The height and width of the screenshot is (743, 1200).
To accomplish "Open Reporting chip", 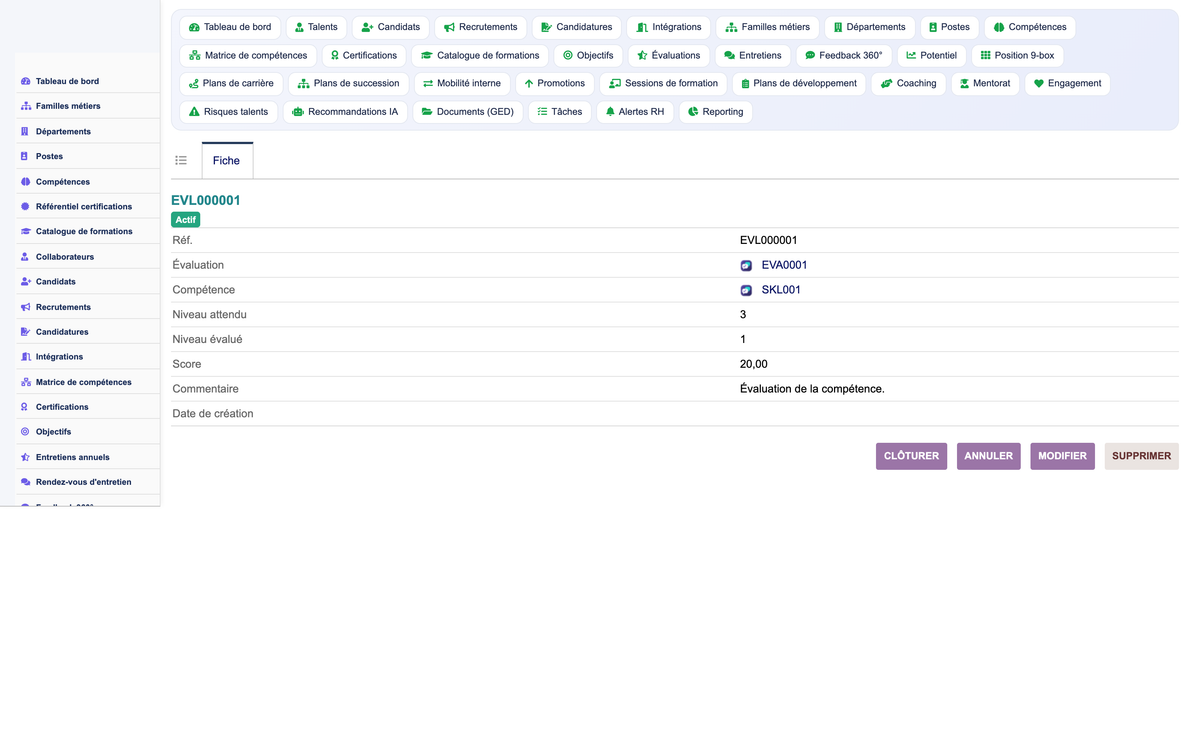I will coord(716,111).
